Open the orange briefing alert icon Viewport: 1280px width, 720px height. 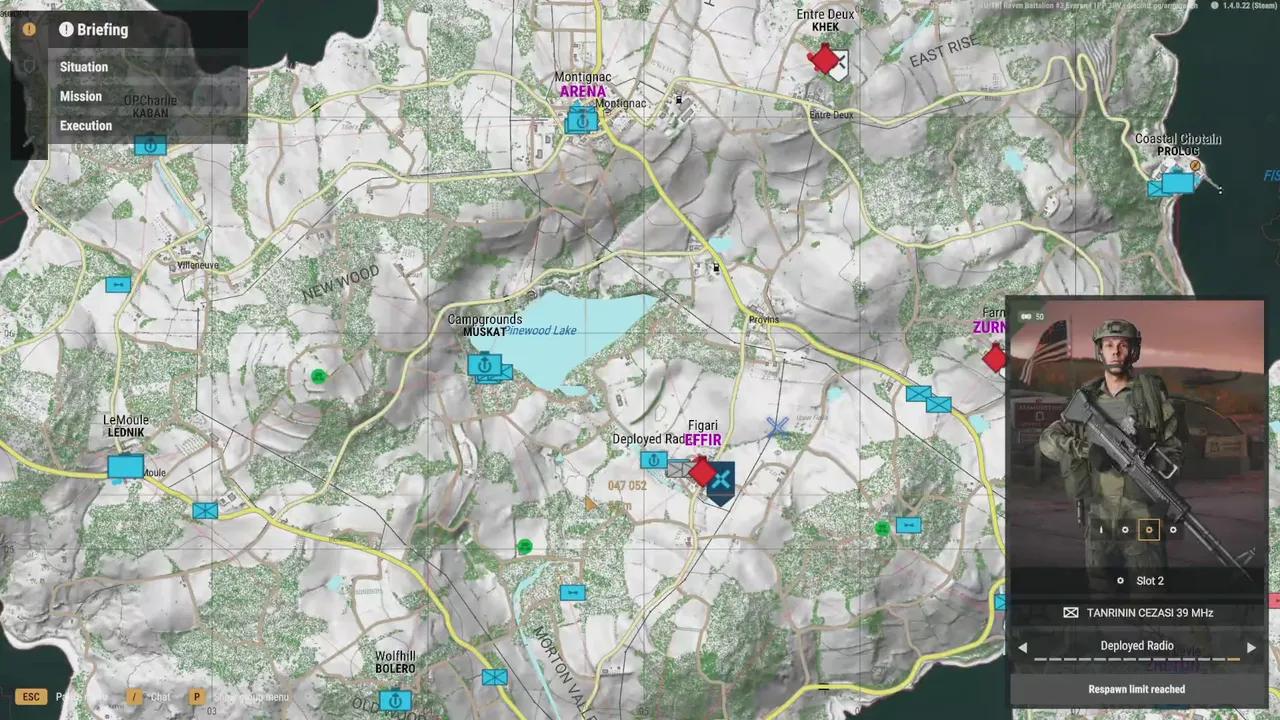point(29,29)
